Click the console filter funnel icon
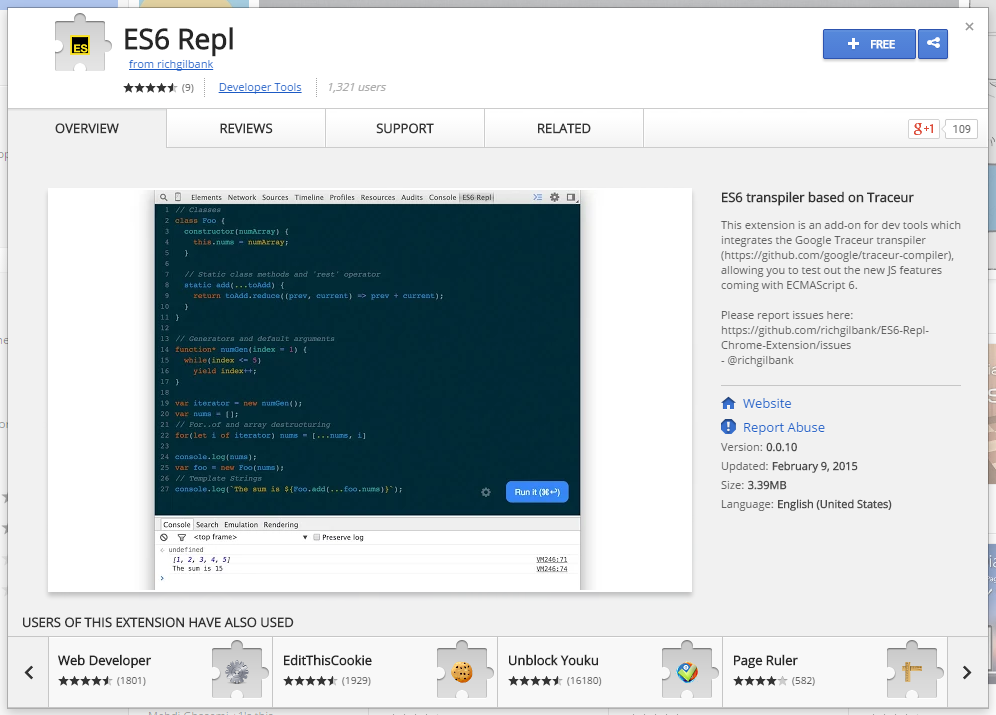The width and height of the screenshot is (996, 715). (x=182, y=537)
